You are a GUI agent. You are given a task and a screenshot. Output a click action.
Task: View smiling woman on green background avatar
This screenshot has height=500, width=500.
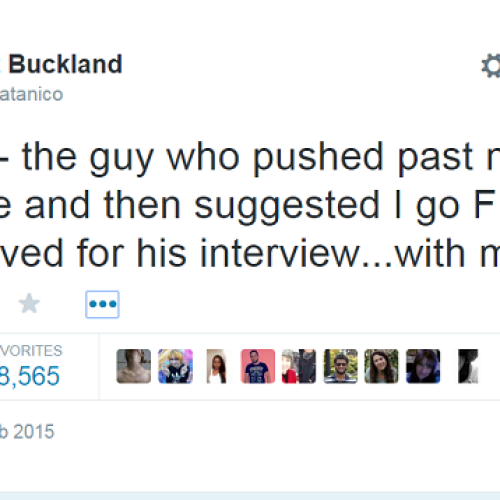382,366
